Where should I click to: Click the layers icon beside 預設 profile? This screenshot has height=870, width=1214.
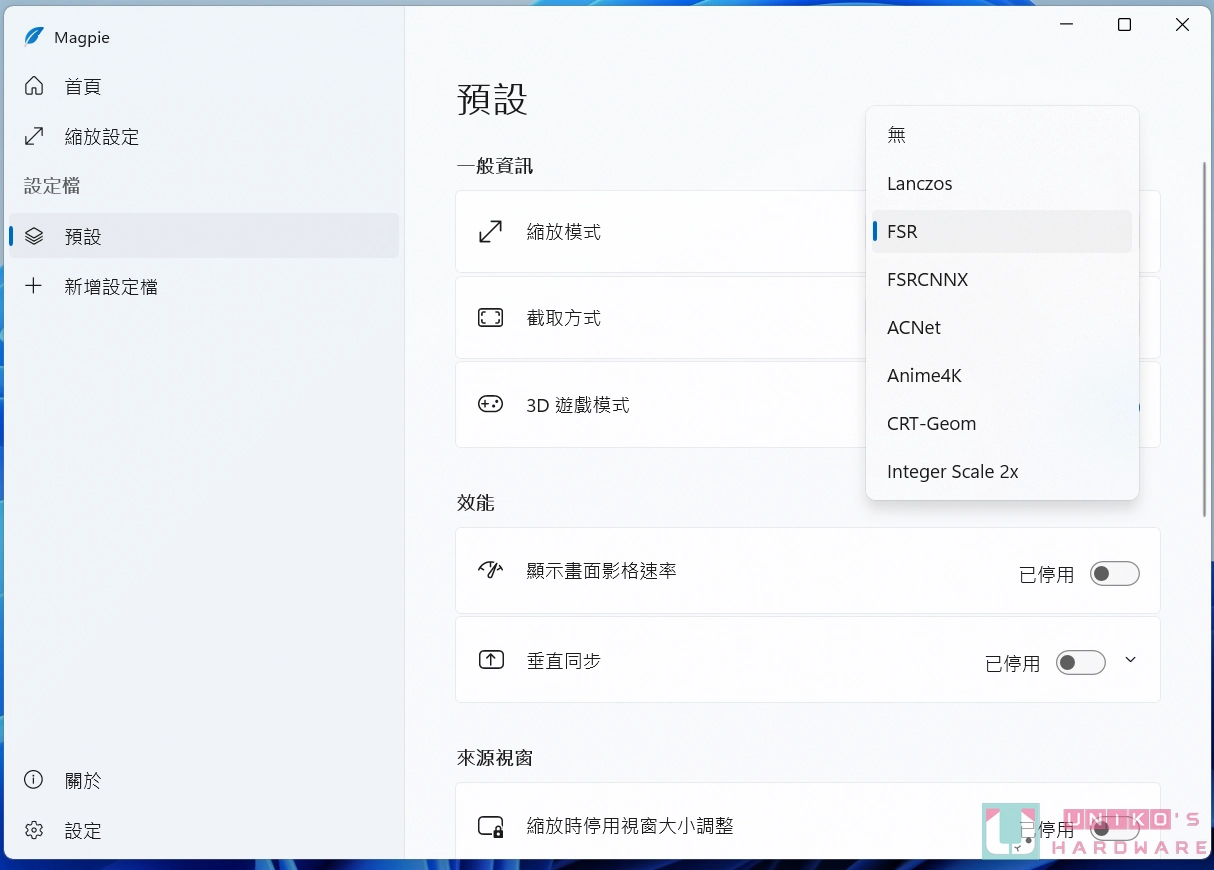35,236
